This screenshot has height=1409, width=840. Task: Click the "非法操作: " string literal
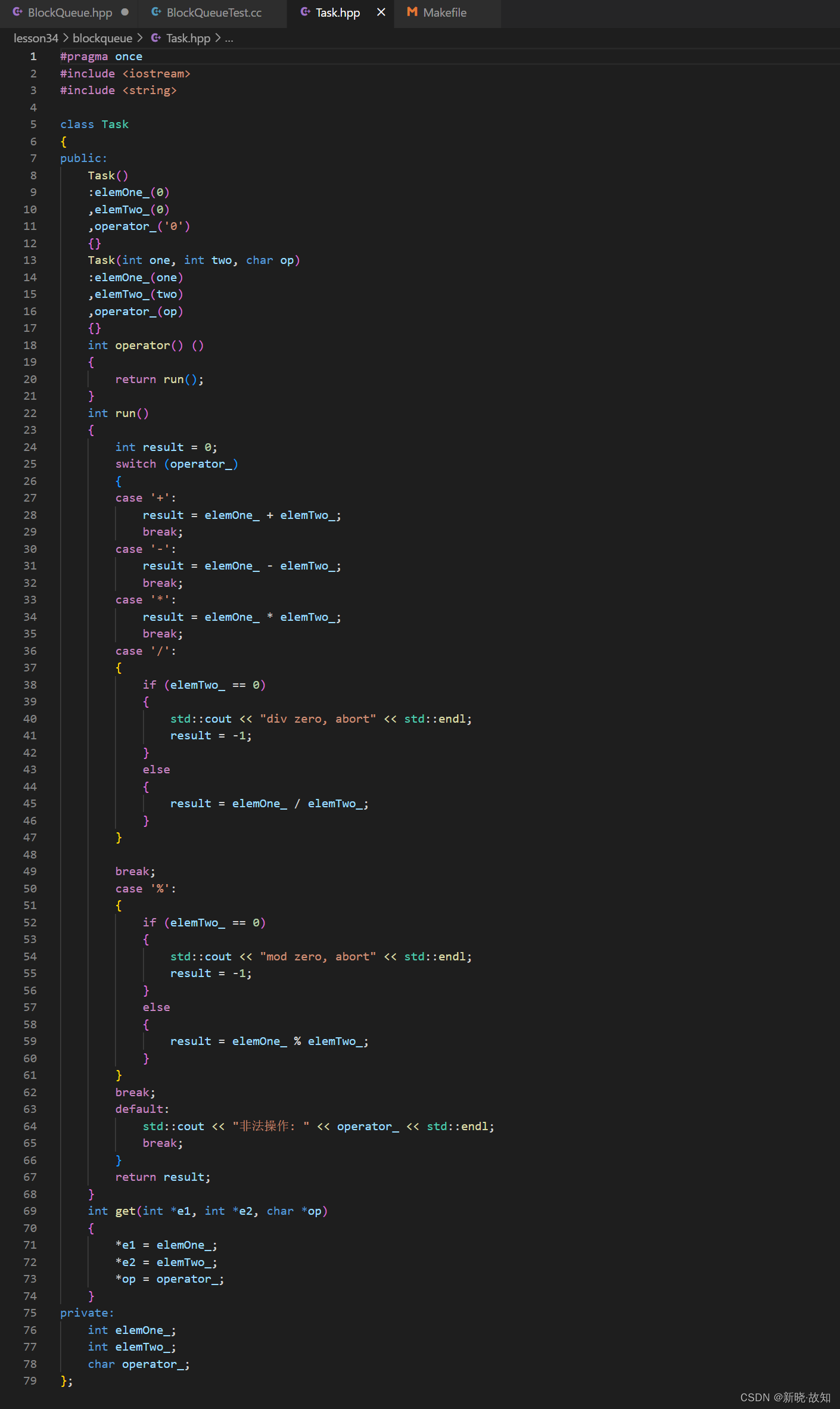click(x=271, y=1127)
